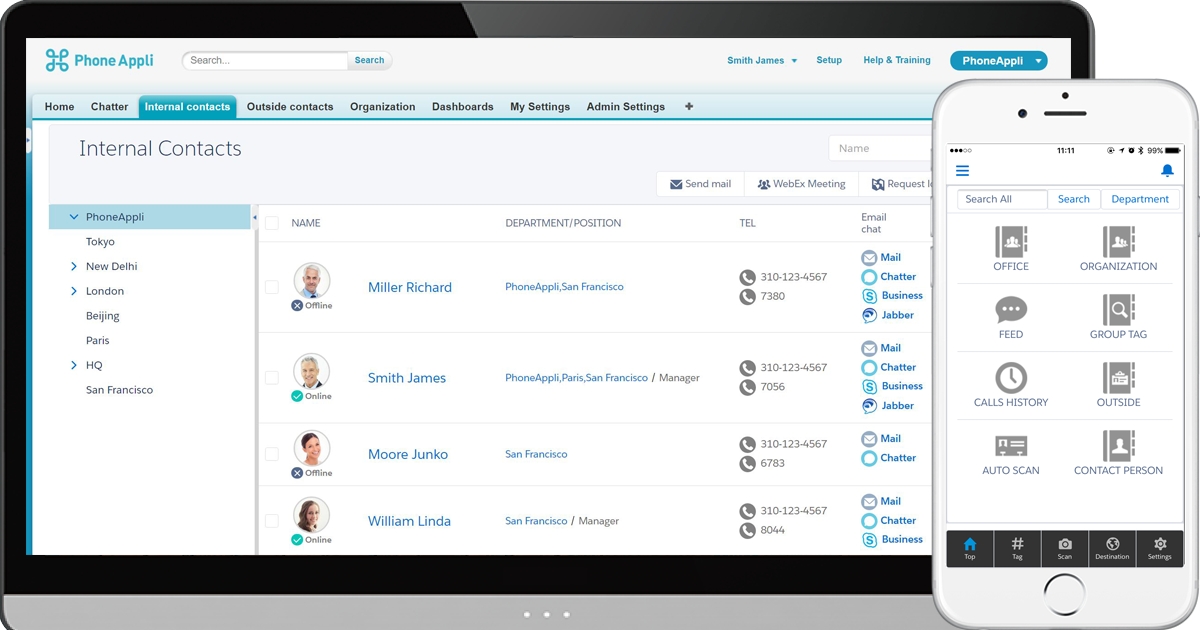Open Jabber chat for Smith James

coord(889,405)
